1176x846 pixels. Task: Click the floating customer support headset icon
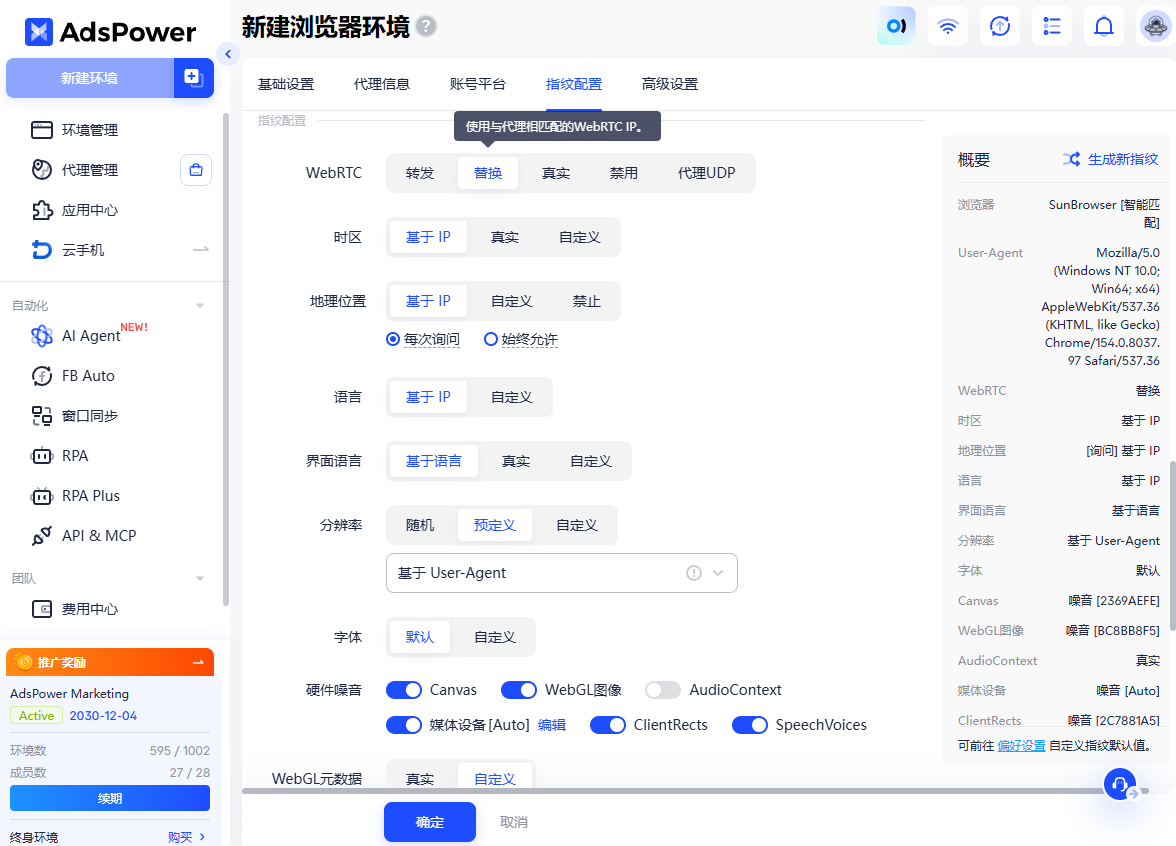click(x=1120, y=784)
